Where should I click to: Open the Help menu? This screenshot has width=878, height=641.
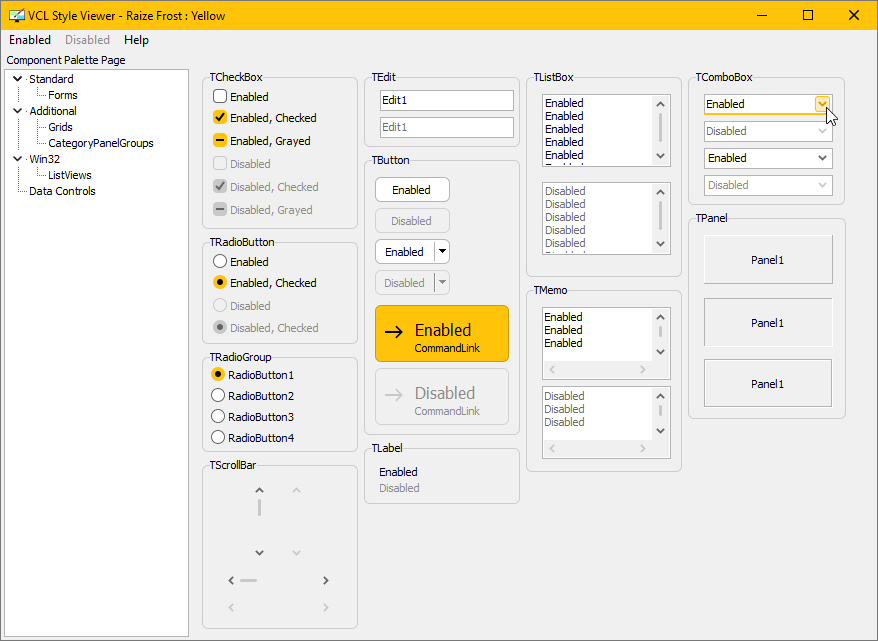(136, 40)
